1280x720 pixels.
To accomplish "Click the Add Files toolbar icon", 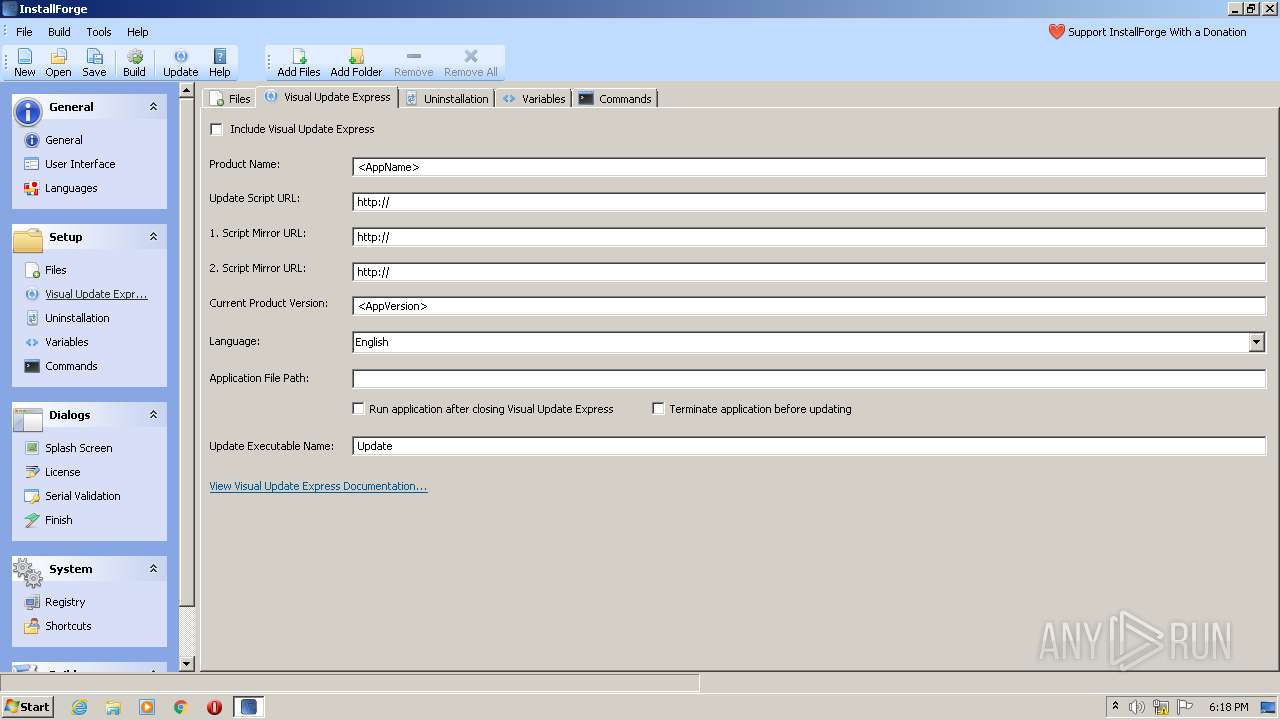I will [299, 62].
